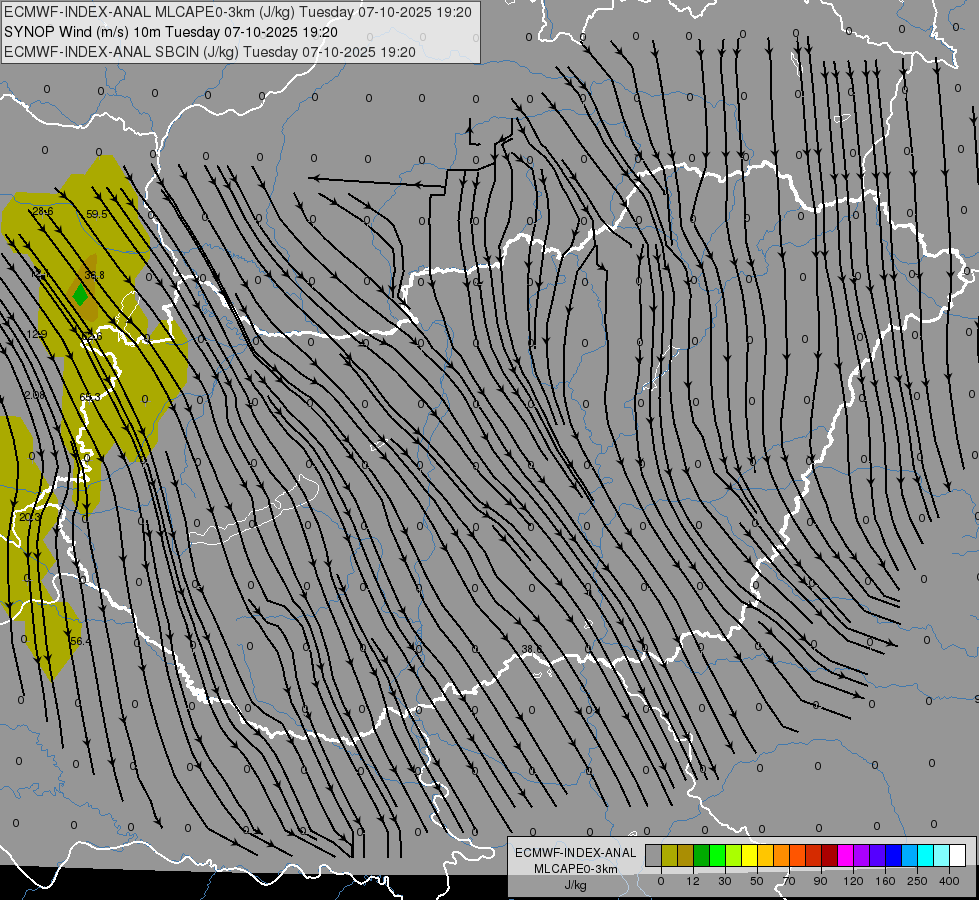
Task: Click the map value 12.9
Action: coord(37,334)
